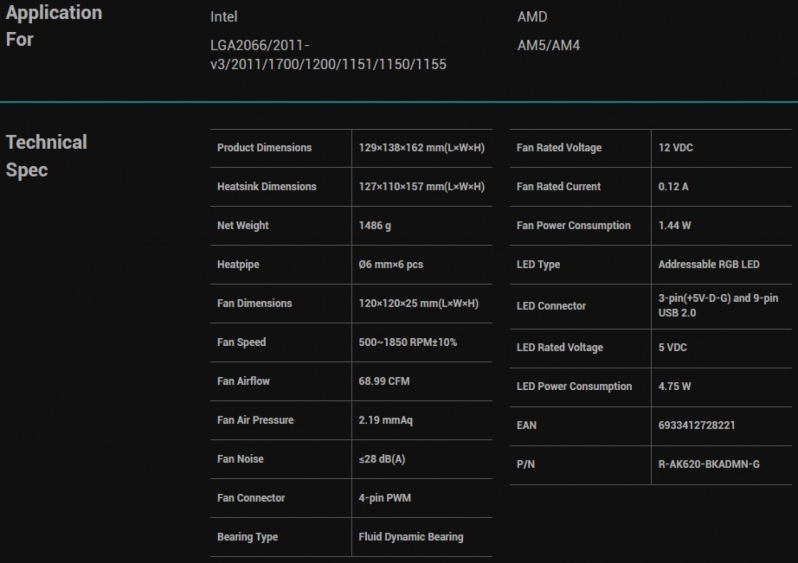
Task: Click the 'Fan Noise' label
Action: tap(240, 459)
